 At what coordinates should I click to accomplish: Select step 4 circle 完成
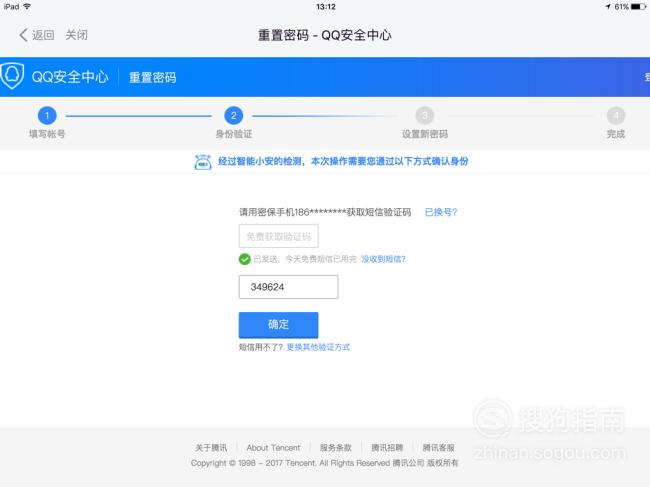(x=616, y=116)
